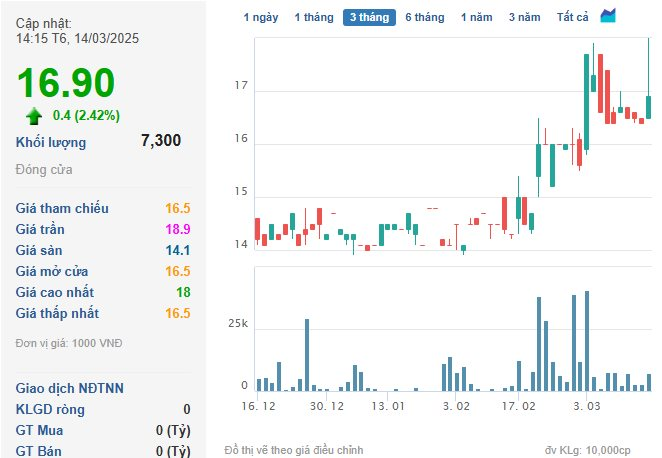Switch chart to 1 năm range
The image size is (662, 458).
click(476, 17)
